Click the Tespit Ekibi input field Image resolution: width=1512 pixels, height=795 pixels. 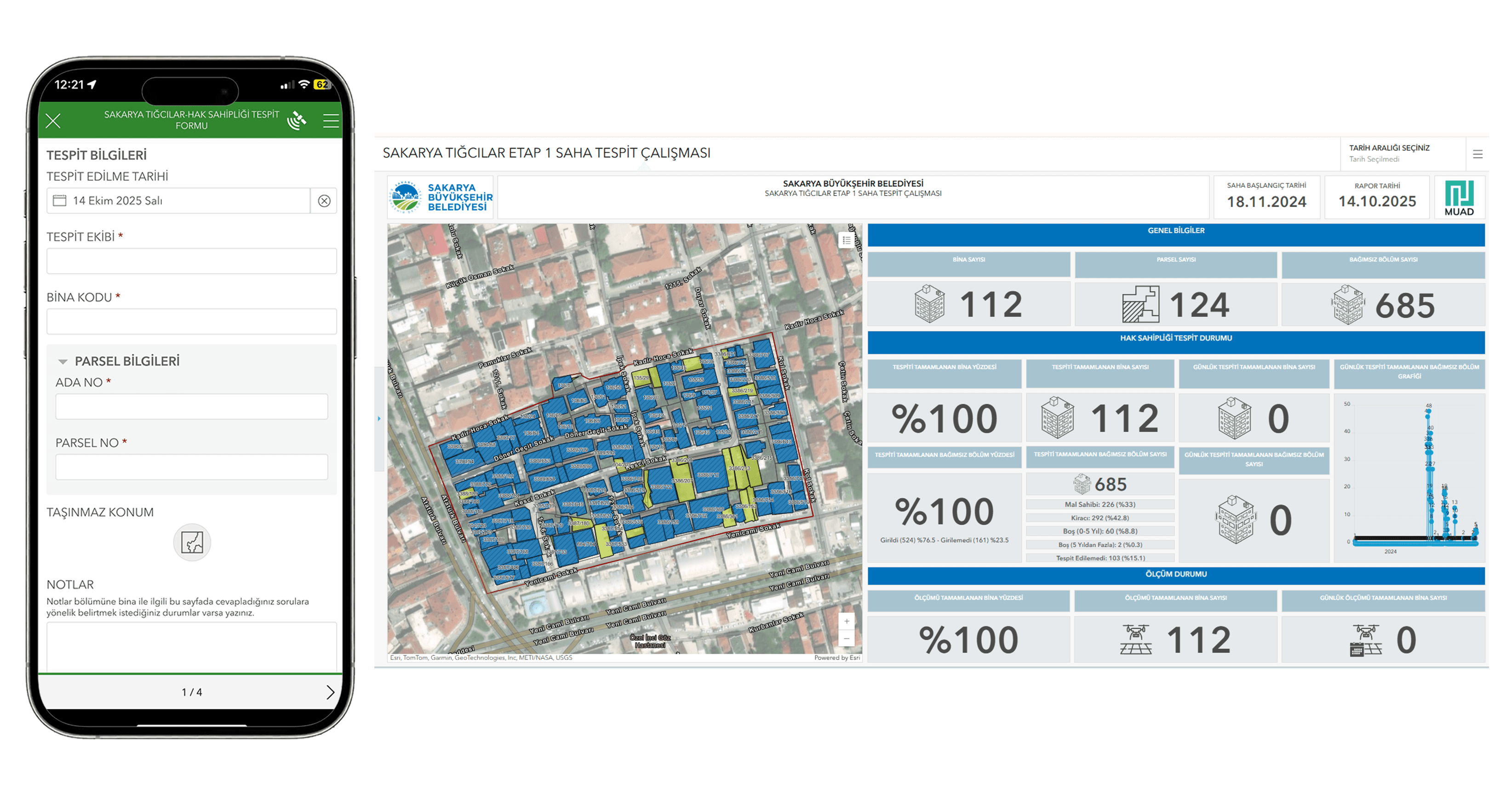pyautogui.click(x=191, y=261)
